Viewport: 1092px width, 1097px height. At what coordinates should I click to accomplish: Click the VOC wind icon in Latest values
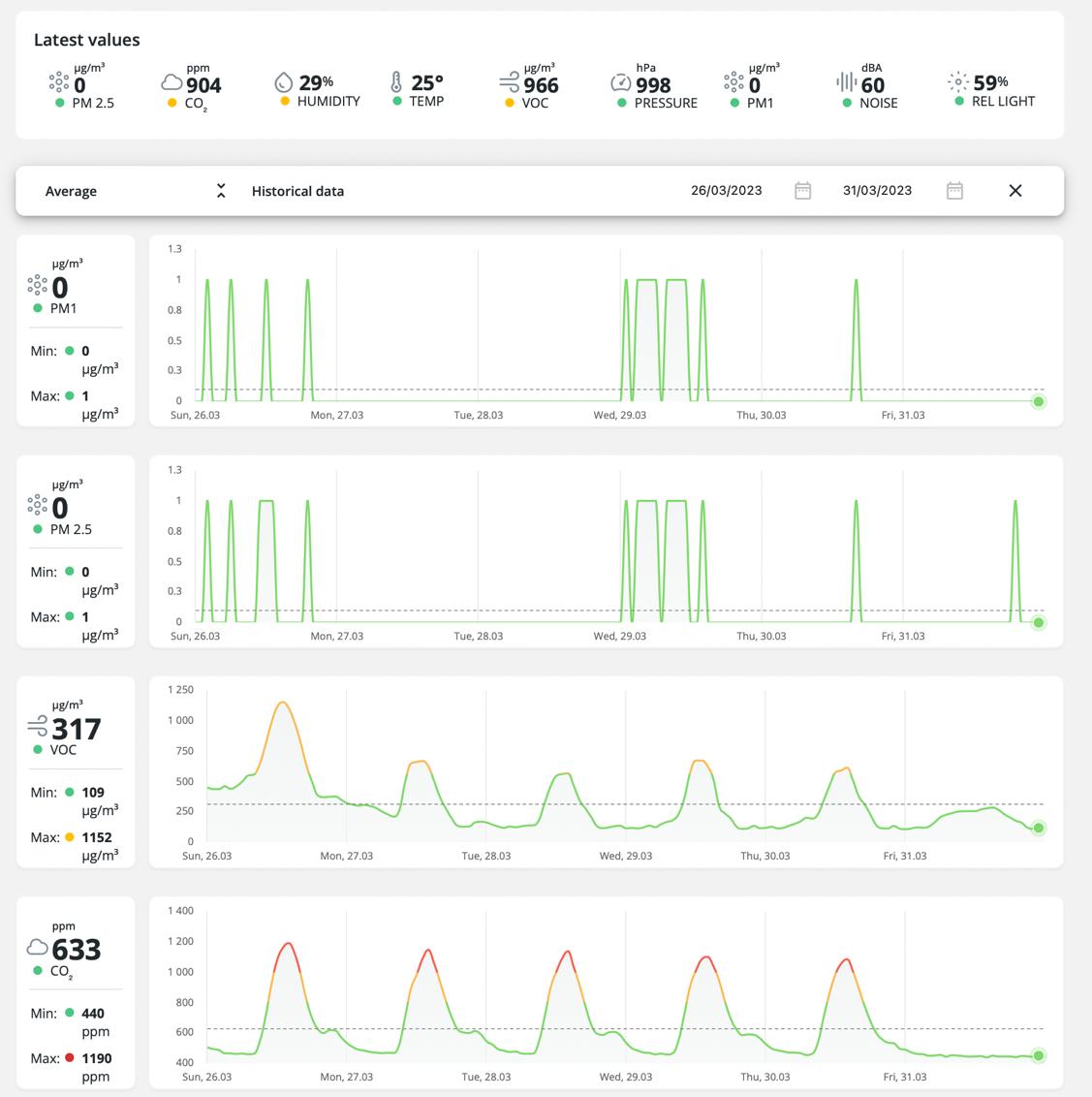(510, 82)
